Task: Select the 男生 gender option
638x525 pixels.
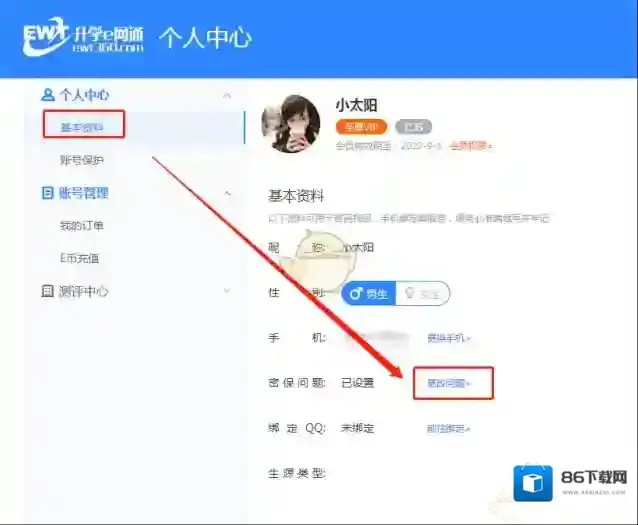Action: point(369,293)
